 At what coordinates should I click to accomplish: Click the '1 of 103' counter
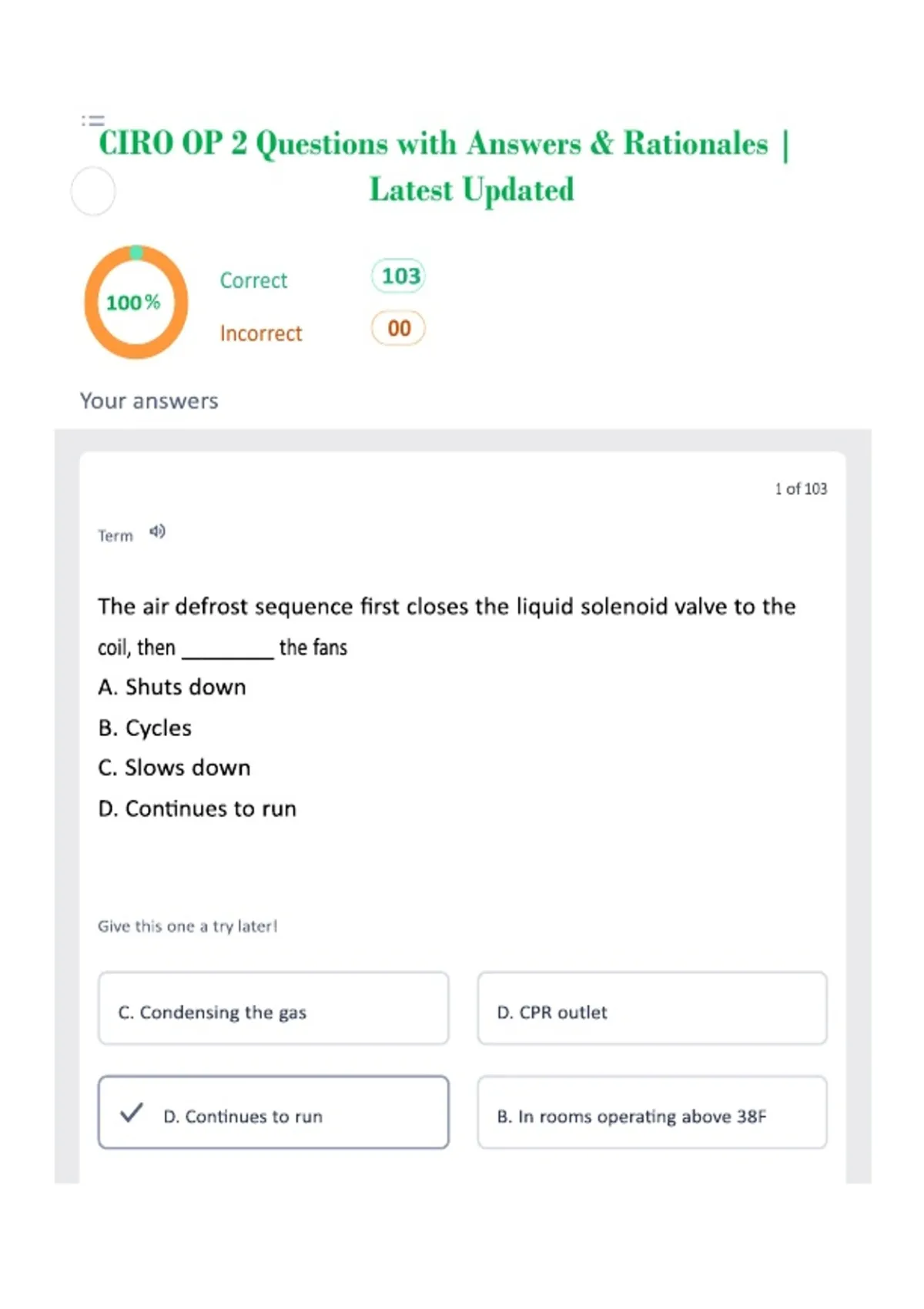801,489
